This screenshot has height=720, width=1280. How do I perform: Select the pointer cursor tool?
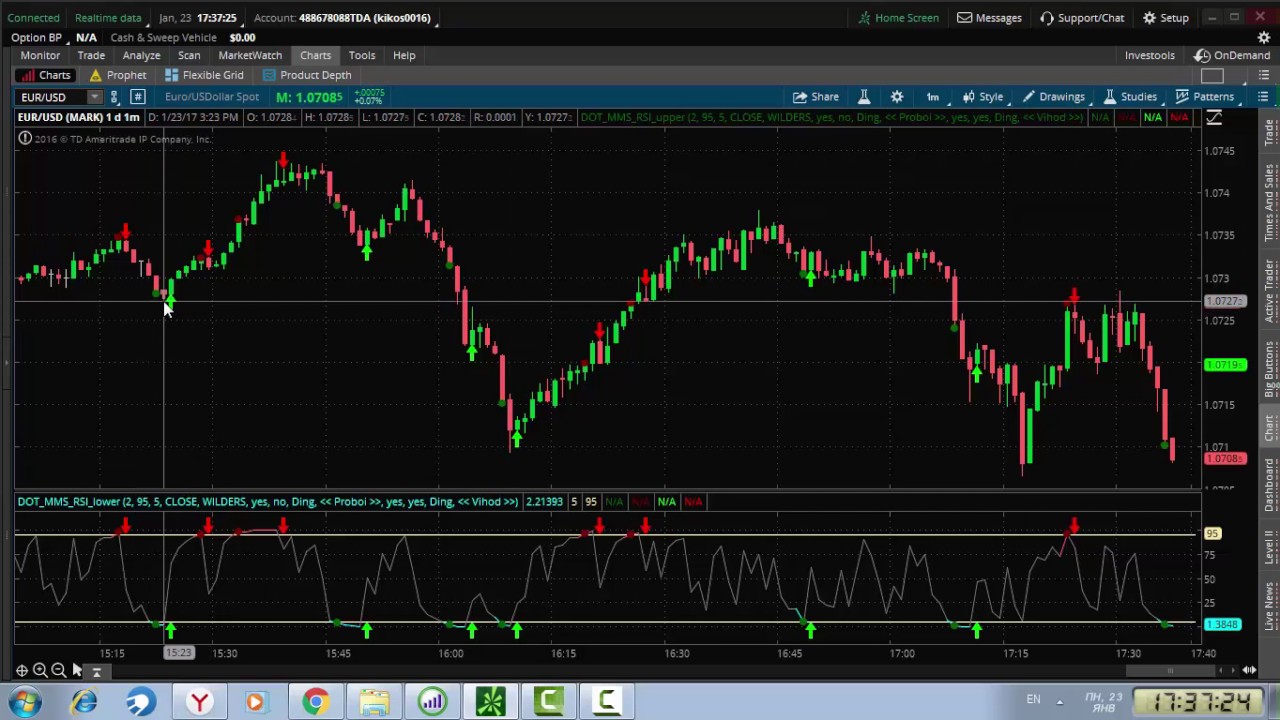click(x=77, y=671)
